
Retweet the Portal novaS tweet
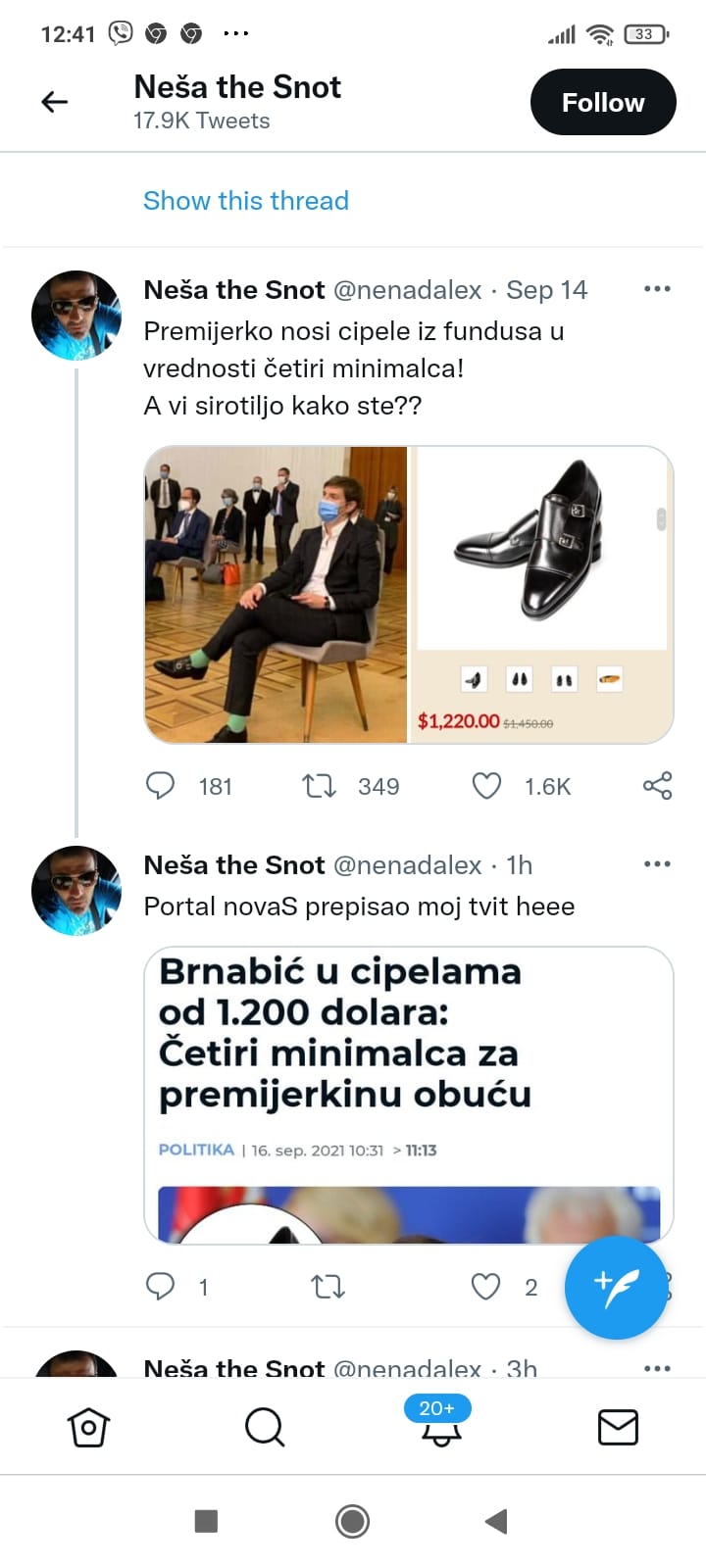328,1286
